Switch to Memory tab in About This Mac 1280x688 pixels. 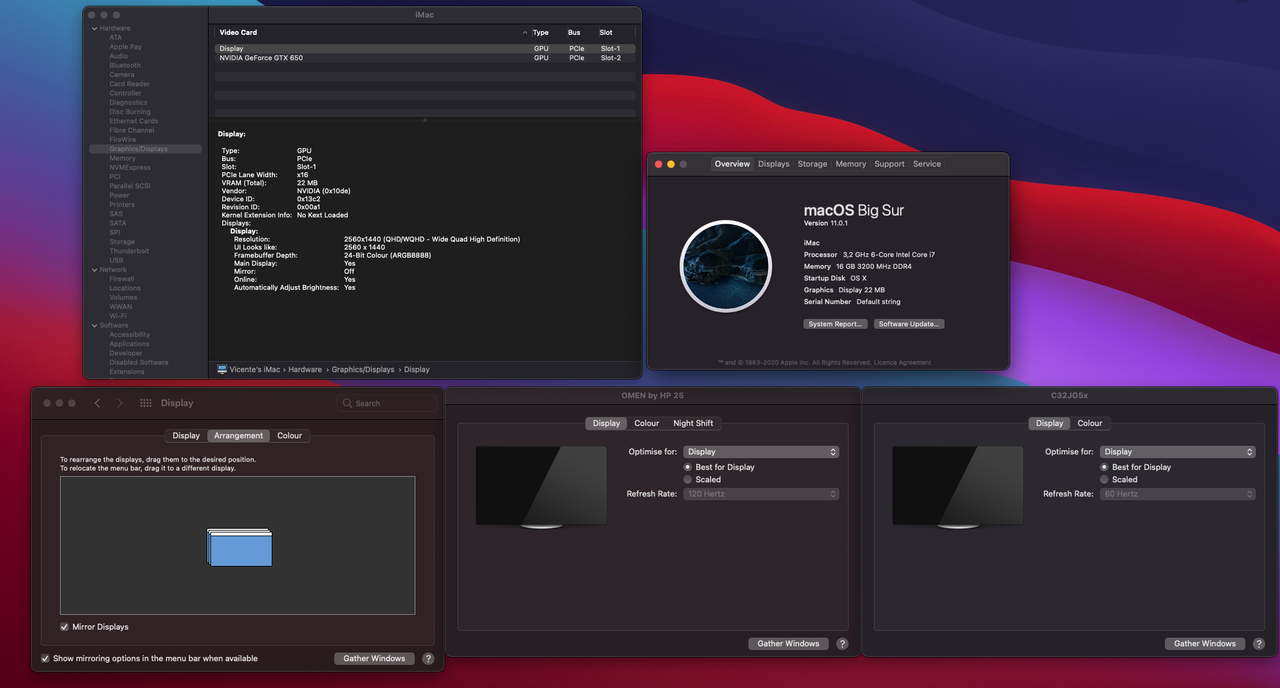[x=851, y=164]
